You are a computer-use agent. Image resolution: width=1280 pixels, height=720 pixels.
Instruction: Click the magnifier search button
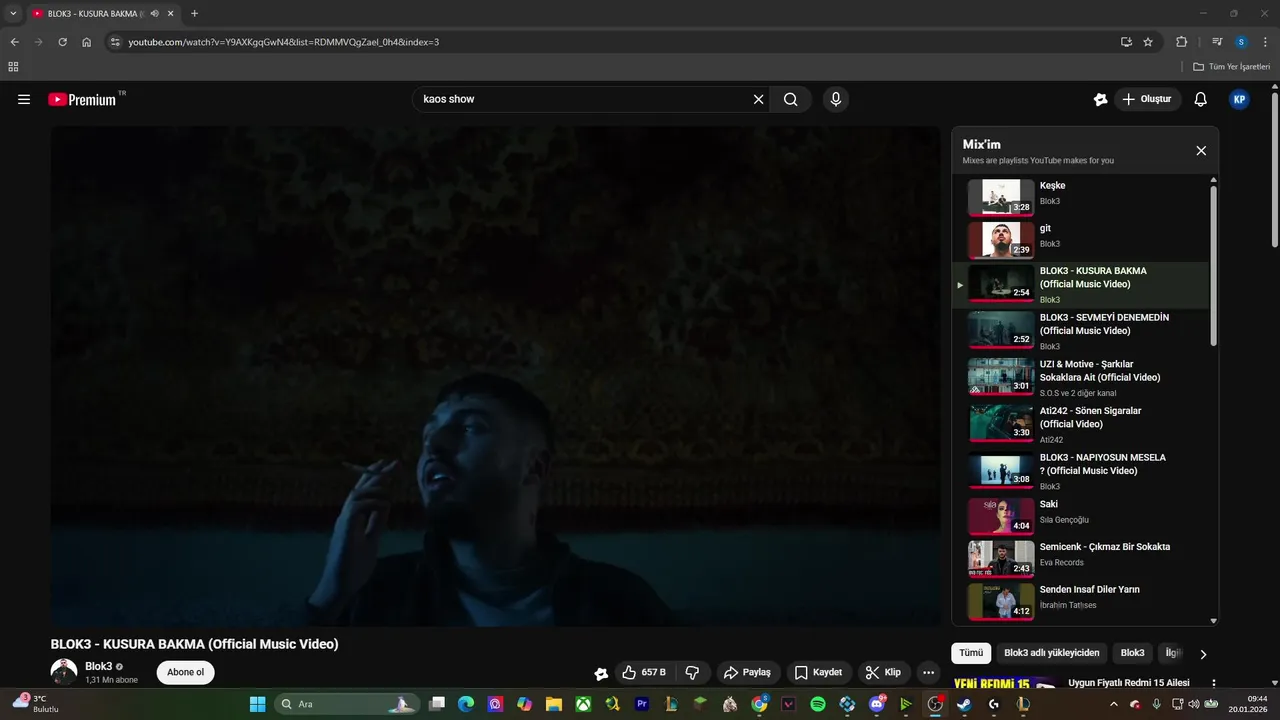point(791,99)
